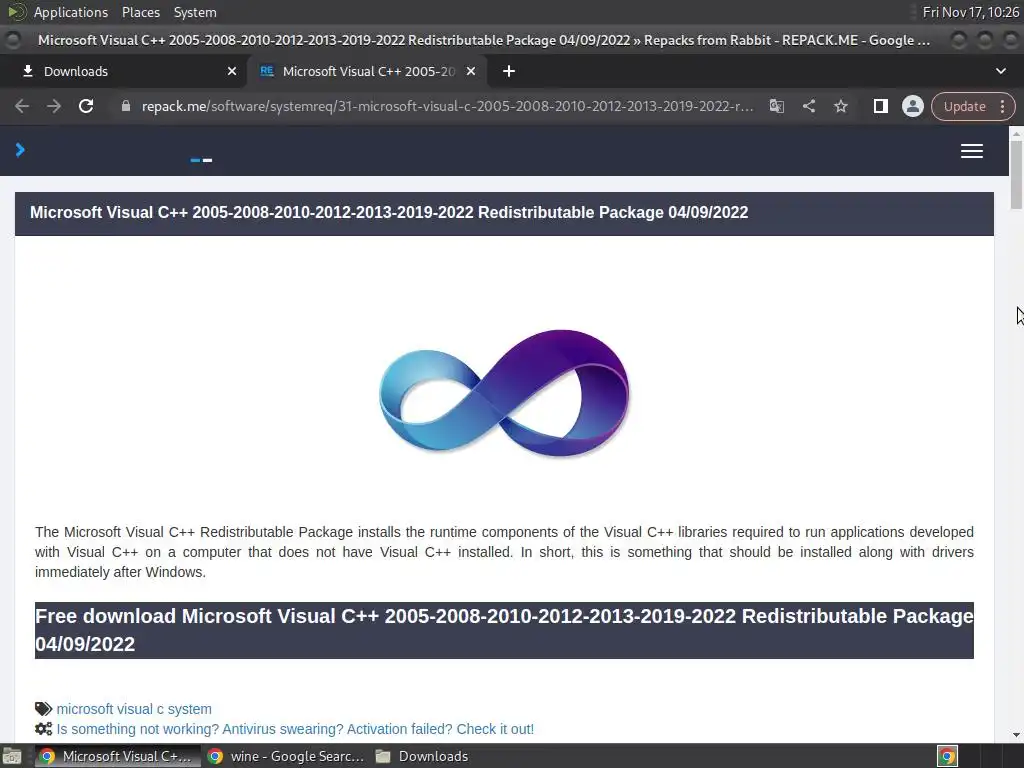Screen dimensions: 1024x768
Task: Open 'Is something not working?' help link
Action: point(295,729)
